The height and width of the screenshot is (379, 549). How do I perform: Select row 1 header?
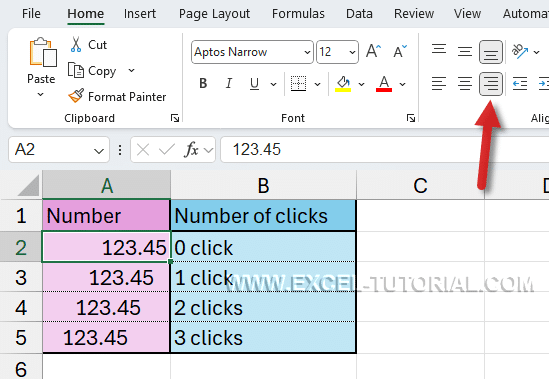[x=21, y=215]
